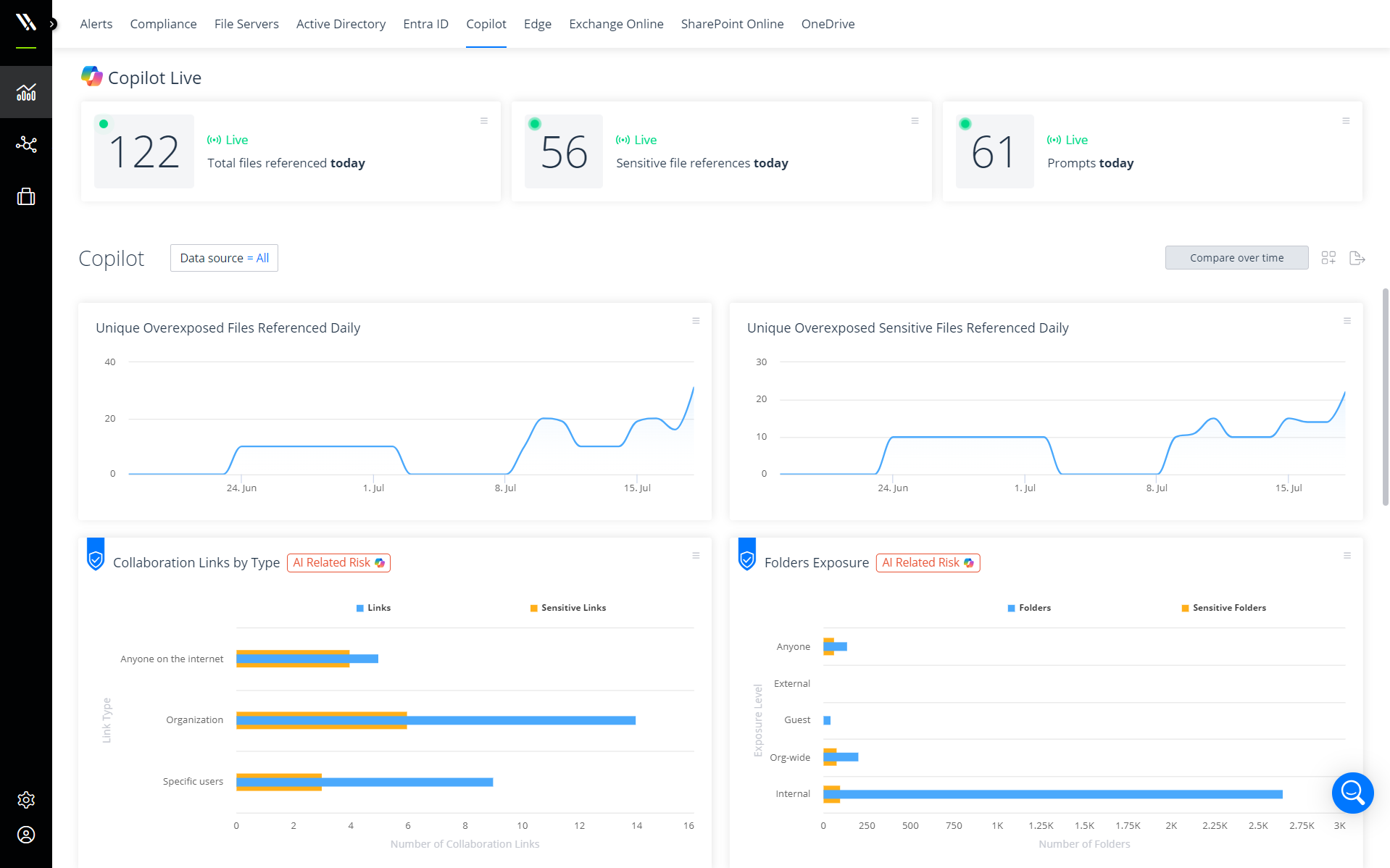Open menu on Prompts today card
This screenshot has height=868, width=1390.
pos(1346,121)
